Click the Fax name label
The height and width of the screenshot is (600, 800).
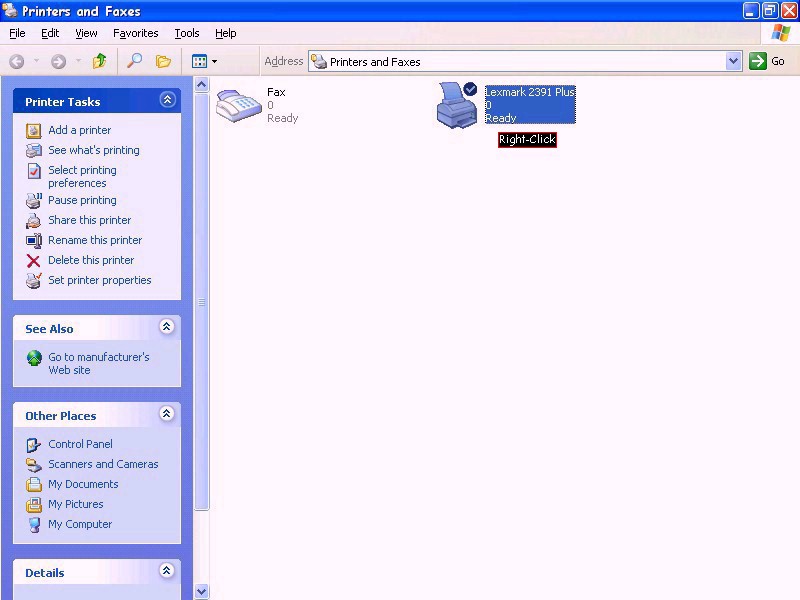click(276, 92)
